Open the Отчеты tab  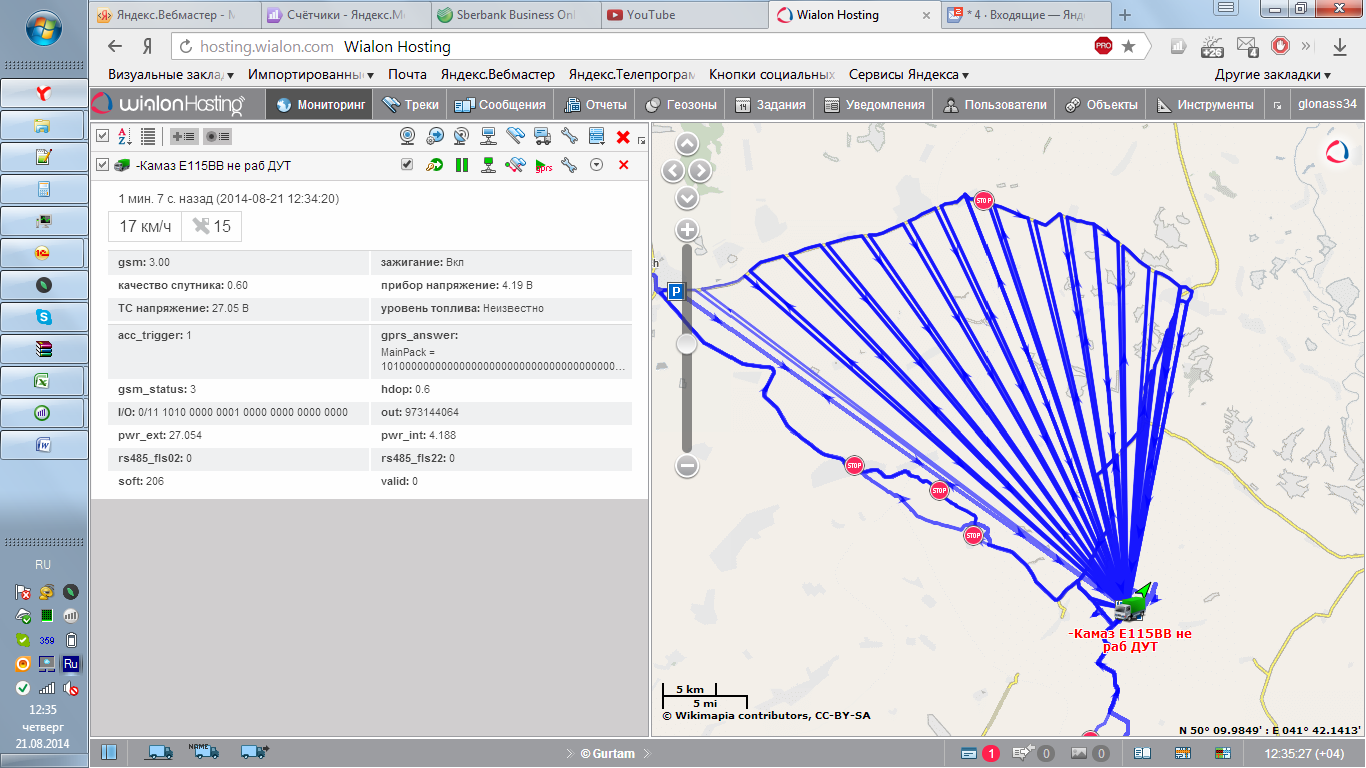(x=595, y=104)
